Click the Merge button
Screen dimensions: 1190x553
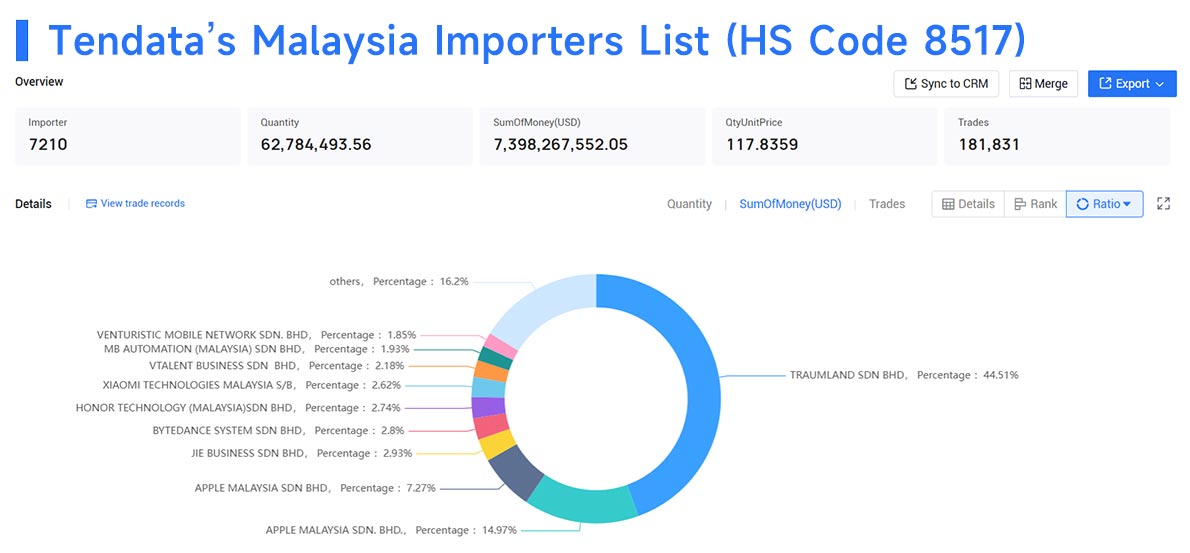[x=1044, y=83]
